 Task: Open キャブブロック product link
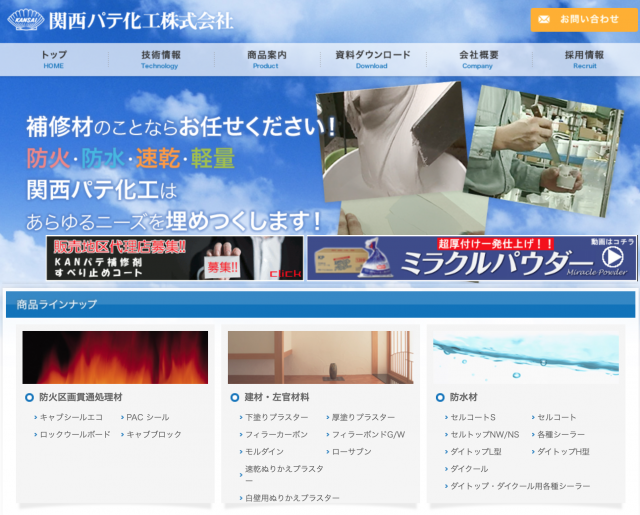pos(154,435)
